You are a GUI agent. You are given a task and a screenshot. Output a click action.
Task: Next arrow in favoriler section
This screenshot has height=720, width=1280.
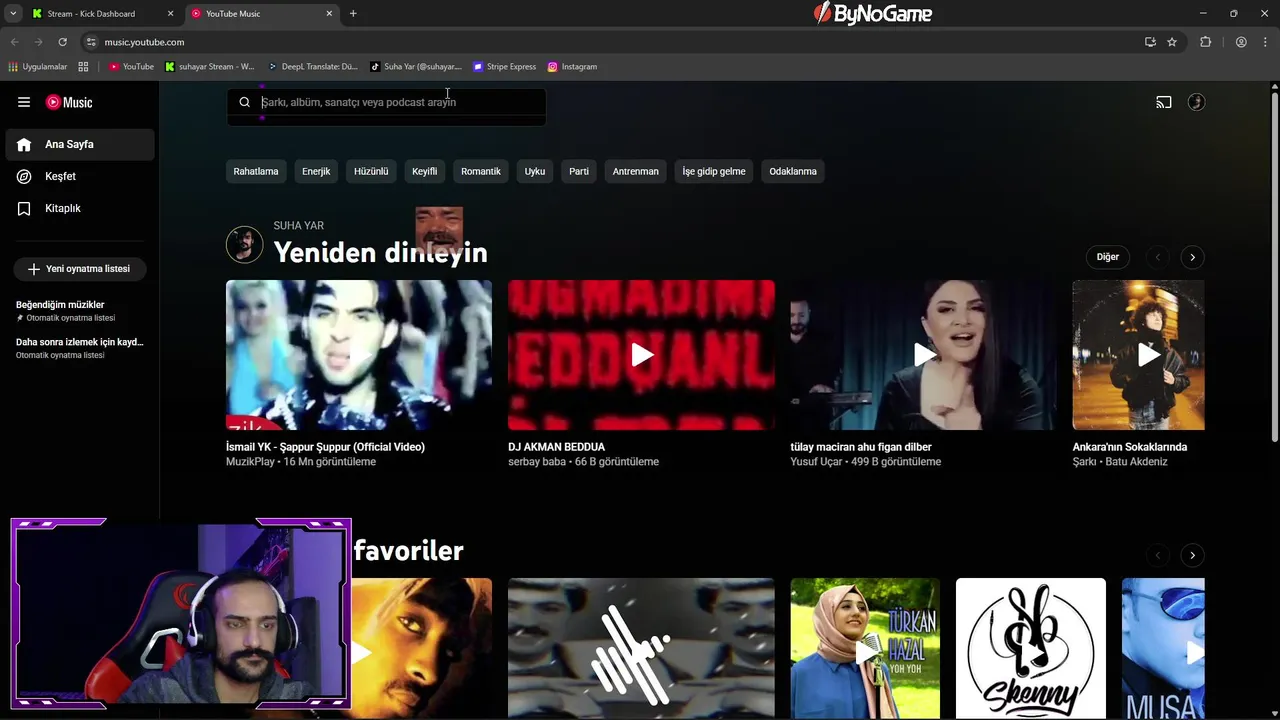click(x=1192, y=555)
